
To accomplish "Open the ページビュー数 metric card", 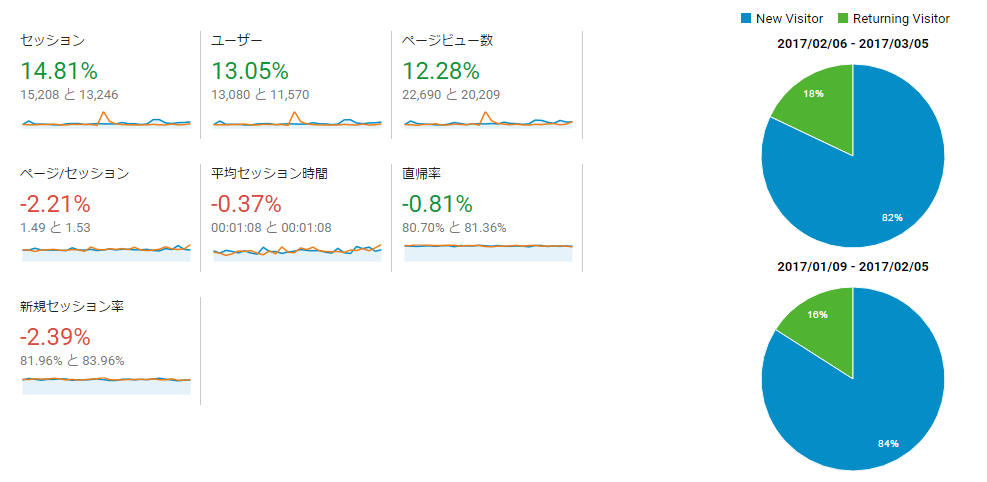I will (487, 84).
